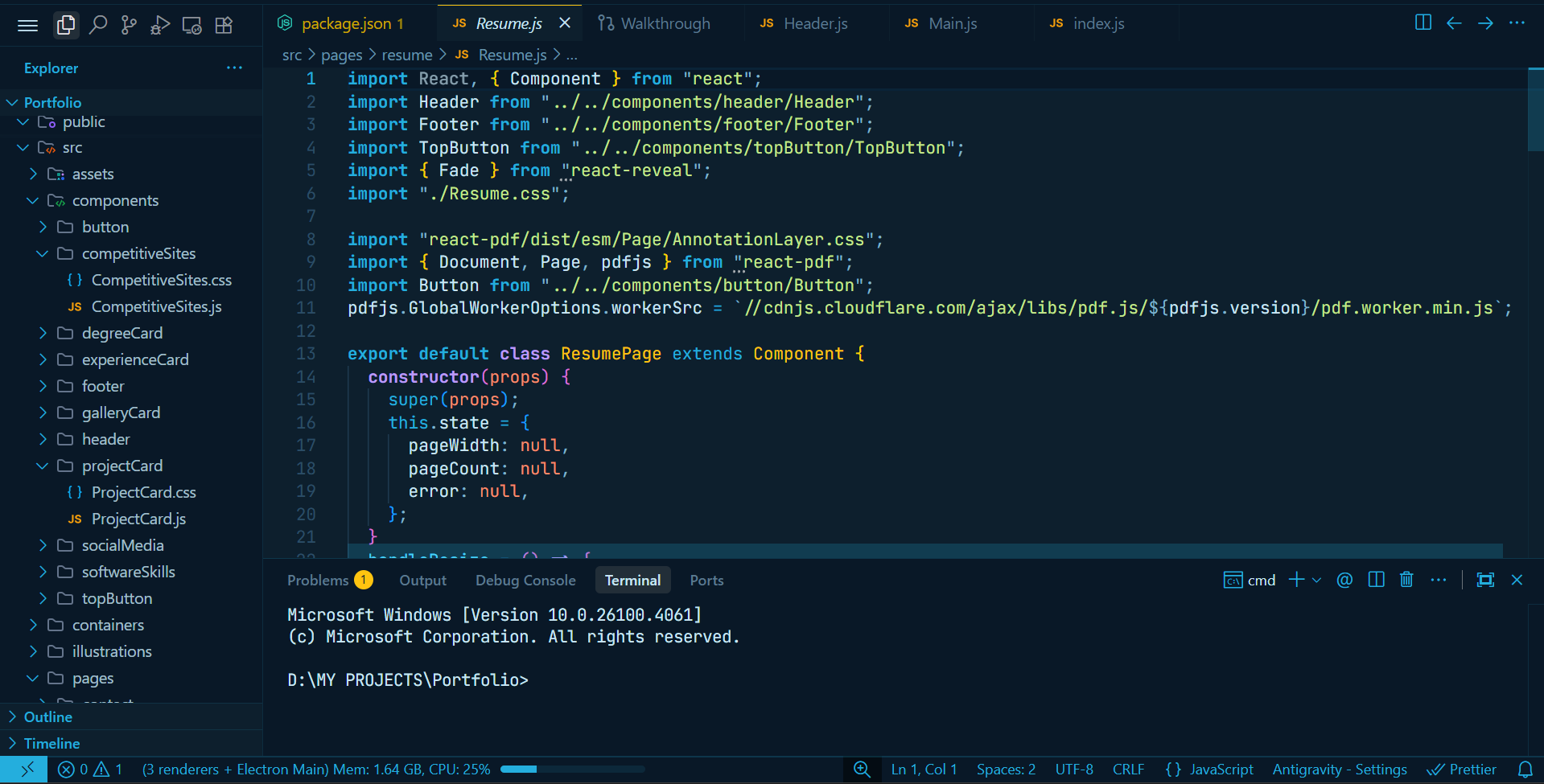
Task: Open the Source Control view icon
Action: (x=129, y=26)
